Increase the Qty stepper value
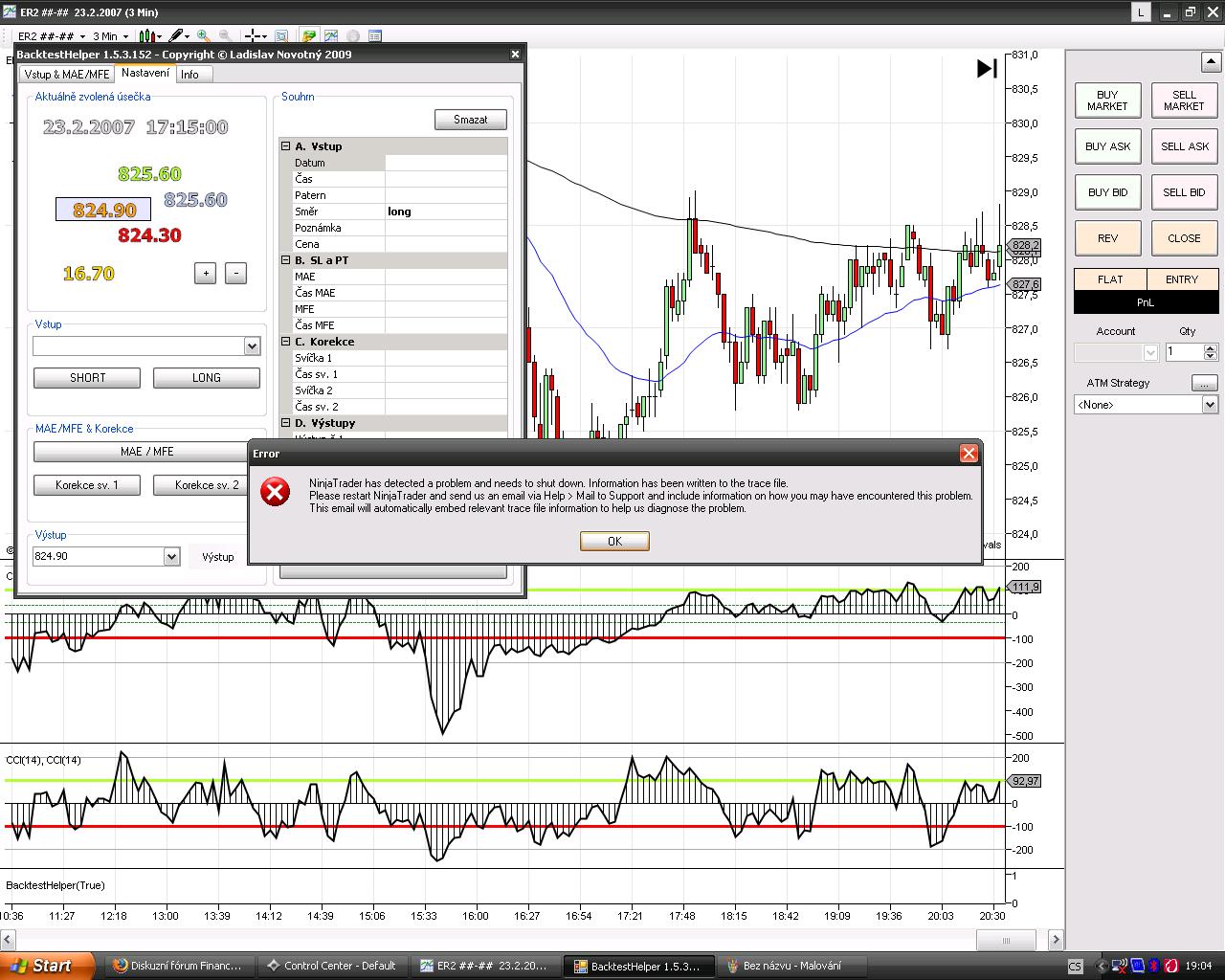 coord(1211,347)
